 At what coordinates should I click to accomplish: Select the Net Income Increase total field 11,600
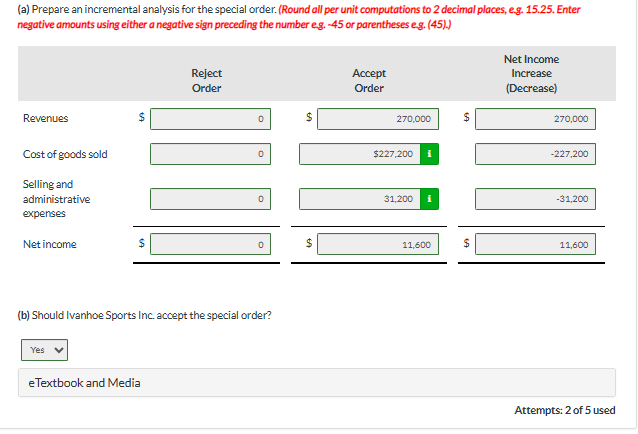535,244
